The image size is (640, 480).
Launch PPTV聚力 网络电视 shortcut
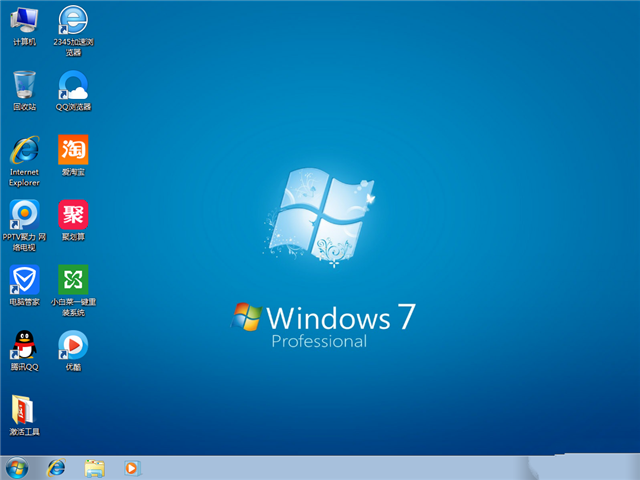coord(24,215)
